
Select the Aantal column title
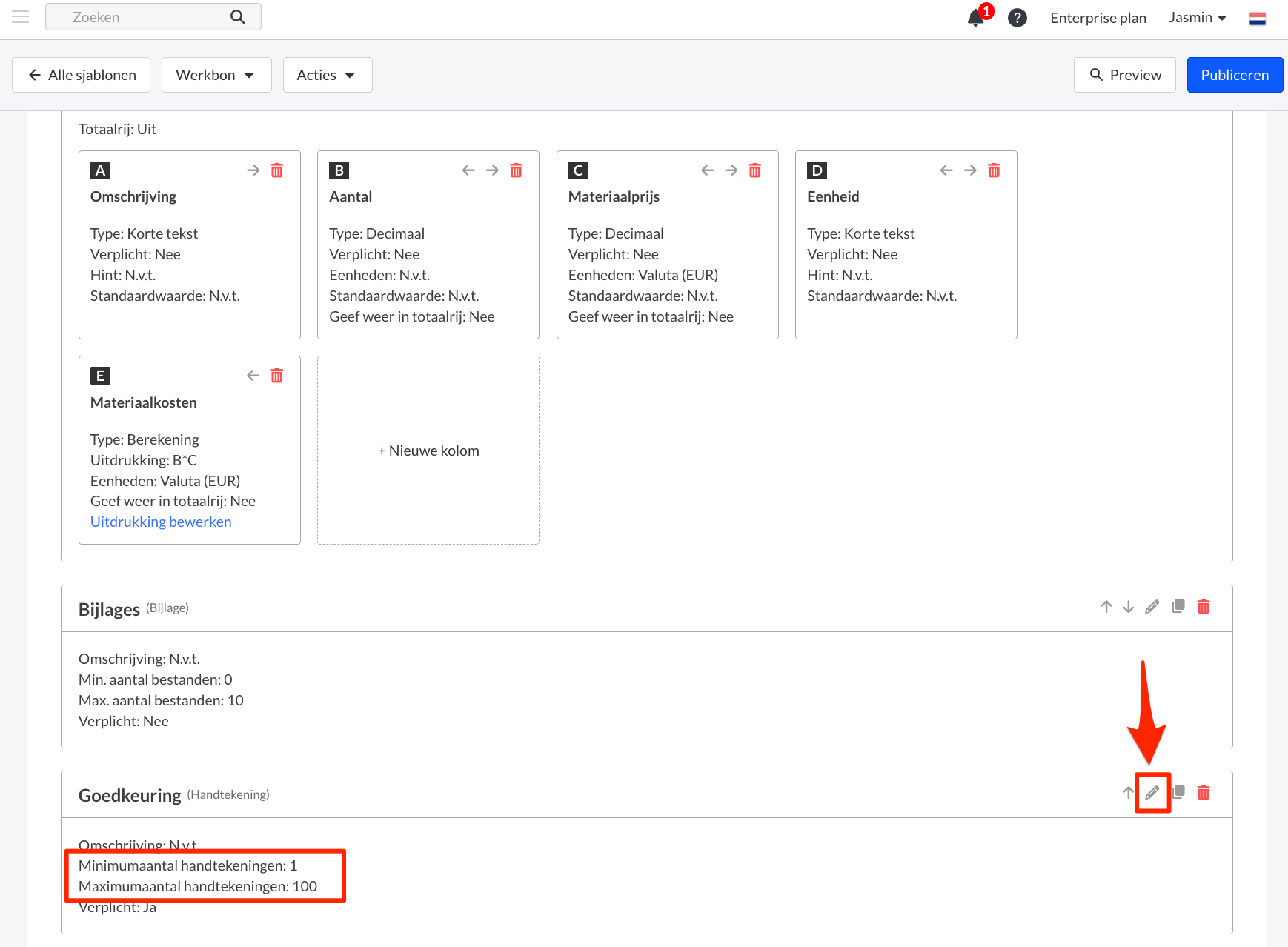(351, 196)
